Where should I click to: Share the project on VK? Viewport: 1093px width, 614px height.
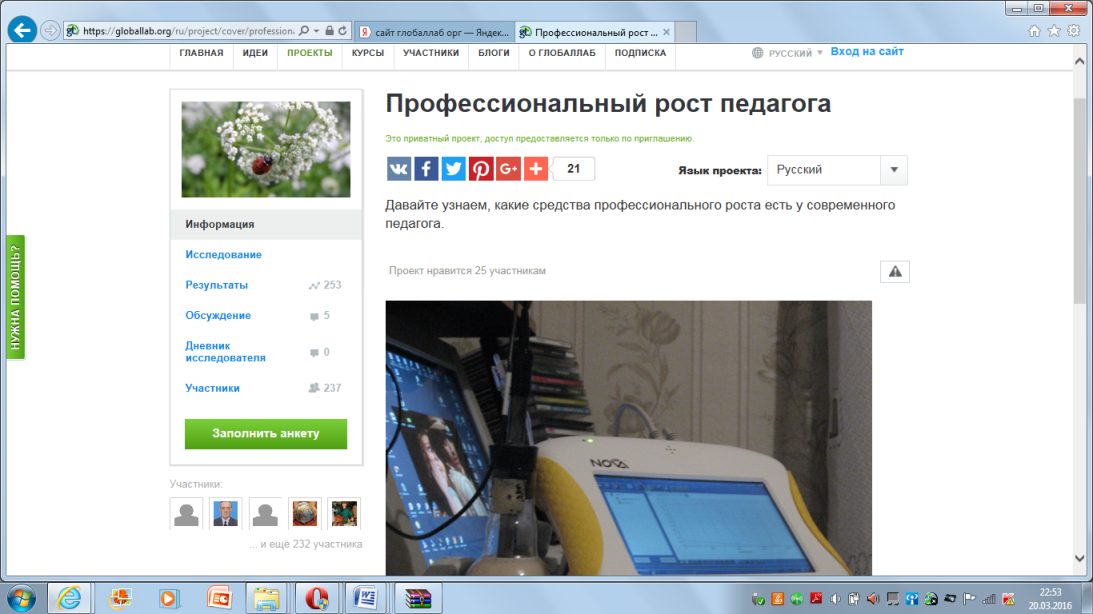[x=398, y=169]
